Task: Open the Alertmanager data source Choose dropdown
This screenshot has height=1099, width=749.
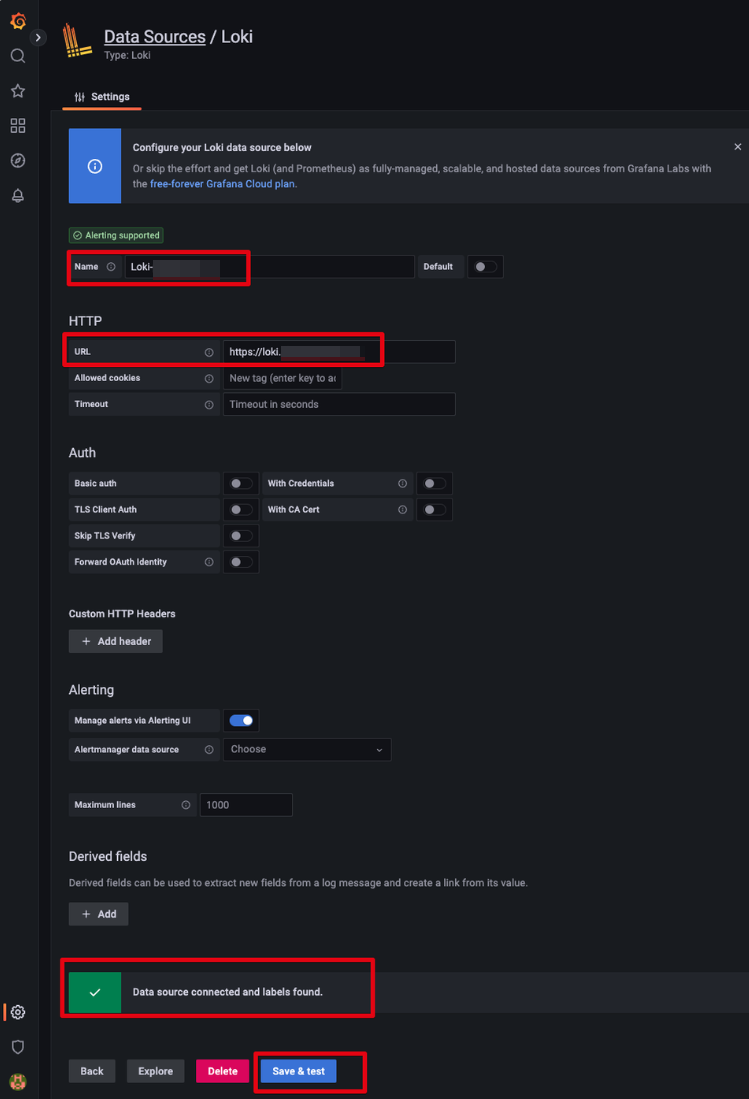Action: click(x=307, y=749)
